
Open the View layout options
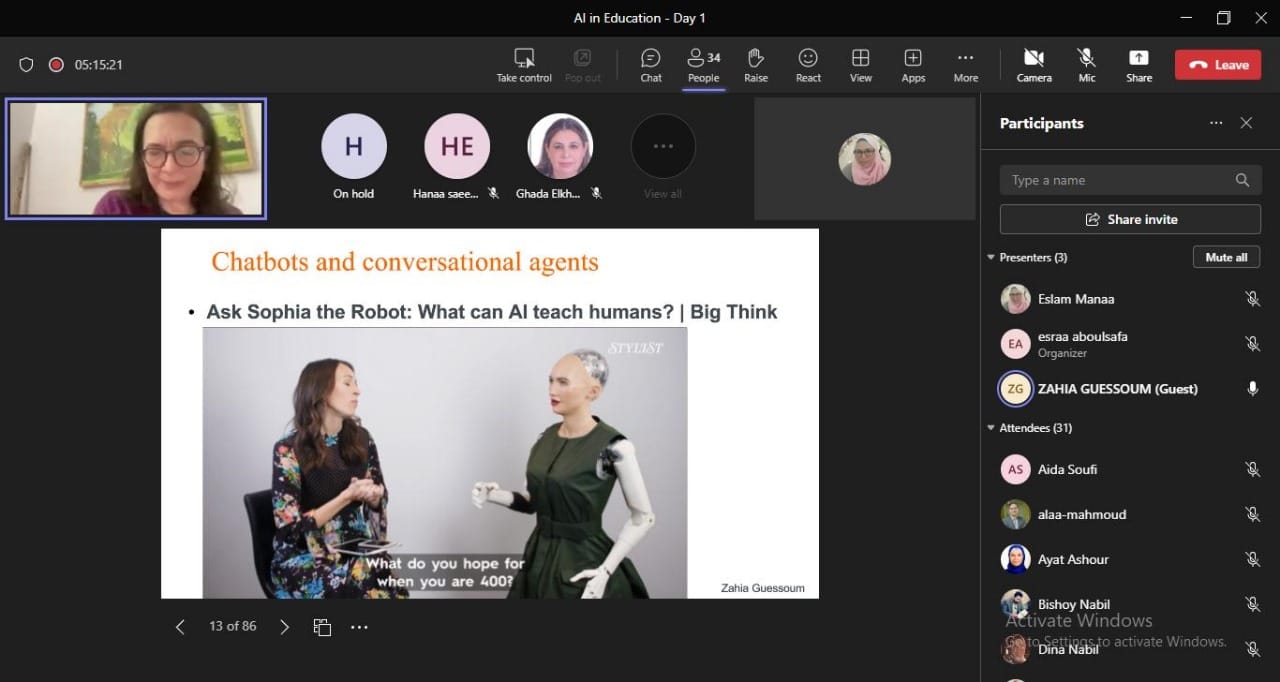coord(860,65)
